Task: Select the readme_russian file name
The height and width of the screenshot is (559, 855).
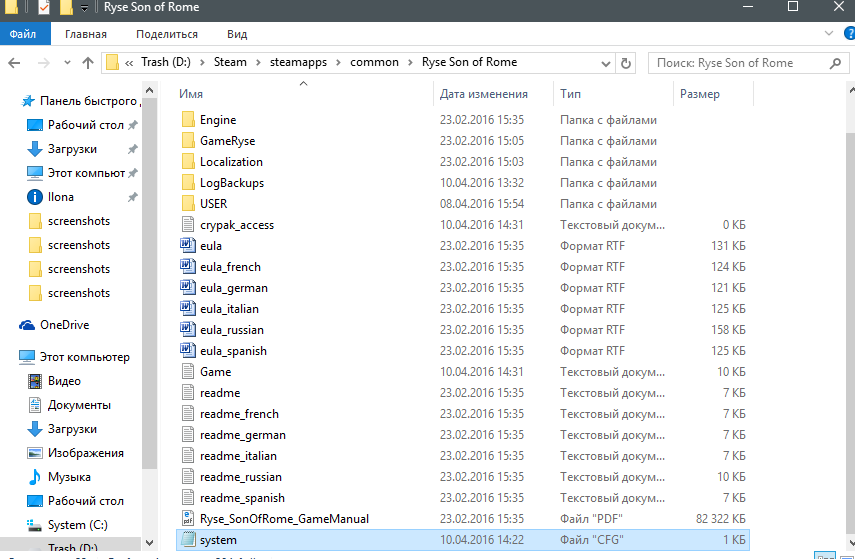Action: 240,477
